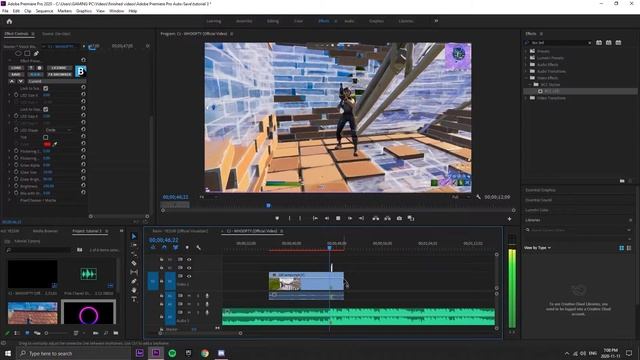Enable the checkbox above color swatch
Viewport: 640px width, 360px height.
(x=46, y=138)
